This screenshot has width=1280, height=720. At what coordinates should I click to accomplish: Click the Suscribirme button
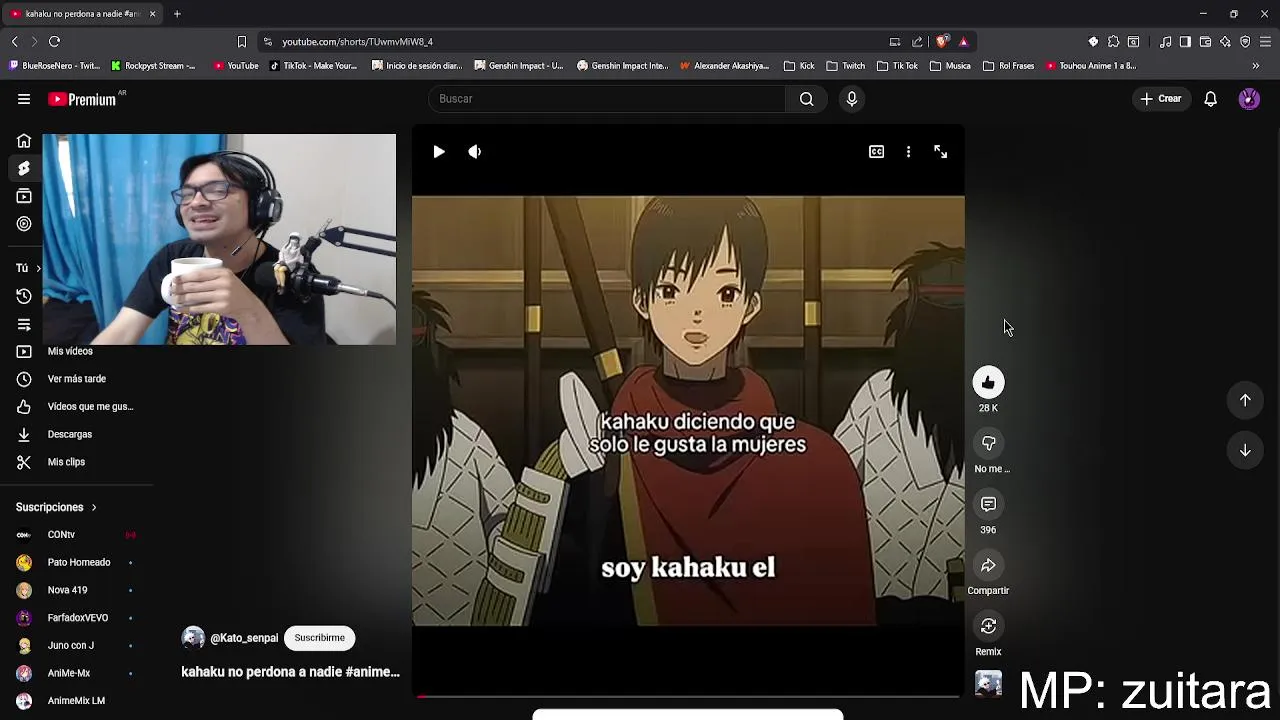coord(319,638)
